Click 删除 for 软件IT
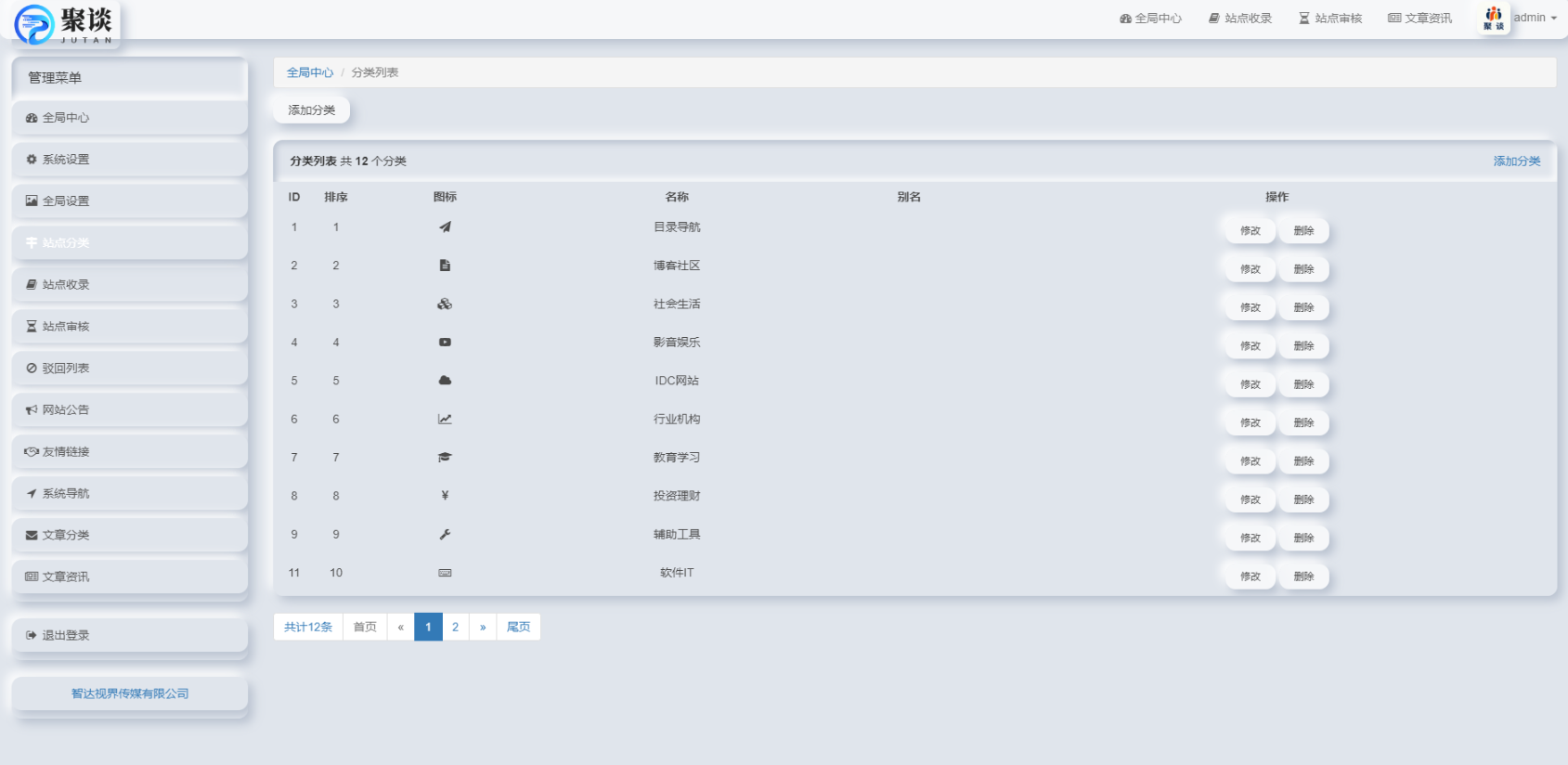Image resolution: width=1568 pixels, height=765 pixels. tap(1303, 577)
